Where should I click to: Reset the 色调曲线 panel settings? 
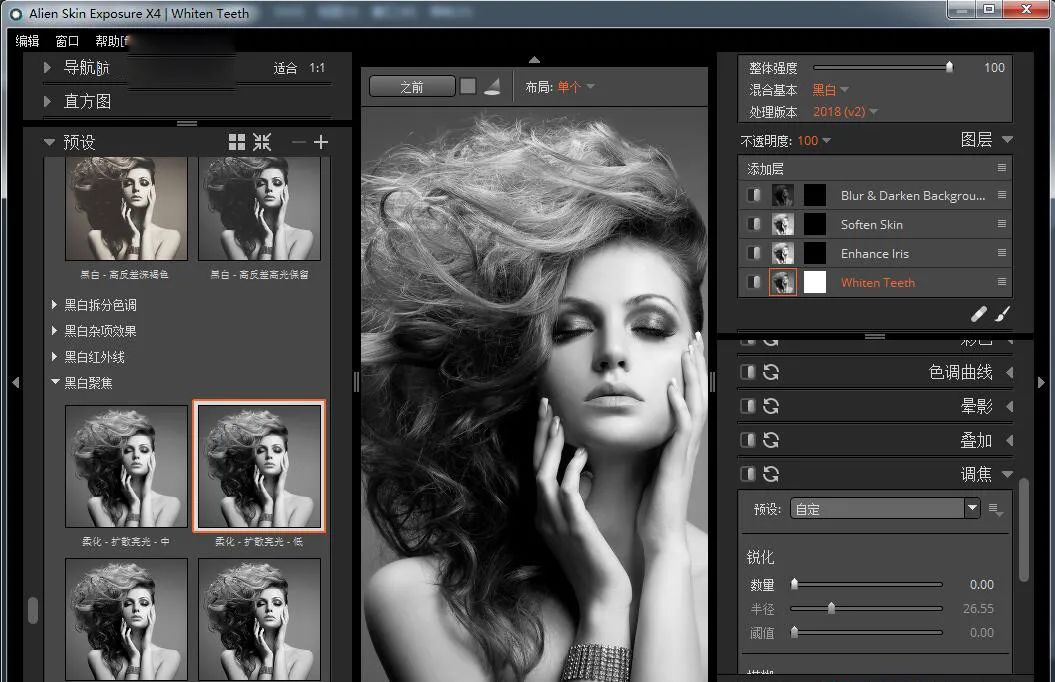point(771,372)
